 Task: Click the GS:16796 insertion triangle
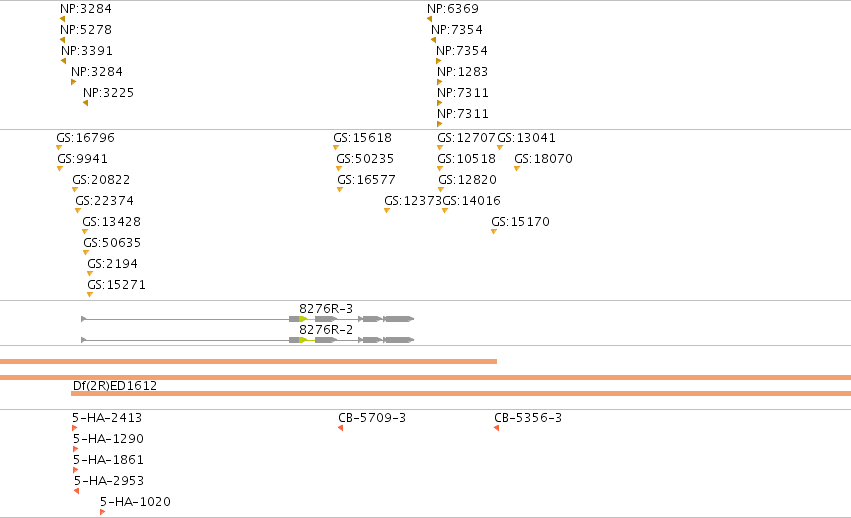(x=59, y=148)
